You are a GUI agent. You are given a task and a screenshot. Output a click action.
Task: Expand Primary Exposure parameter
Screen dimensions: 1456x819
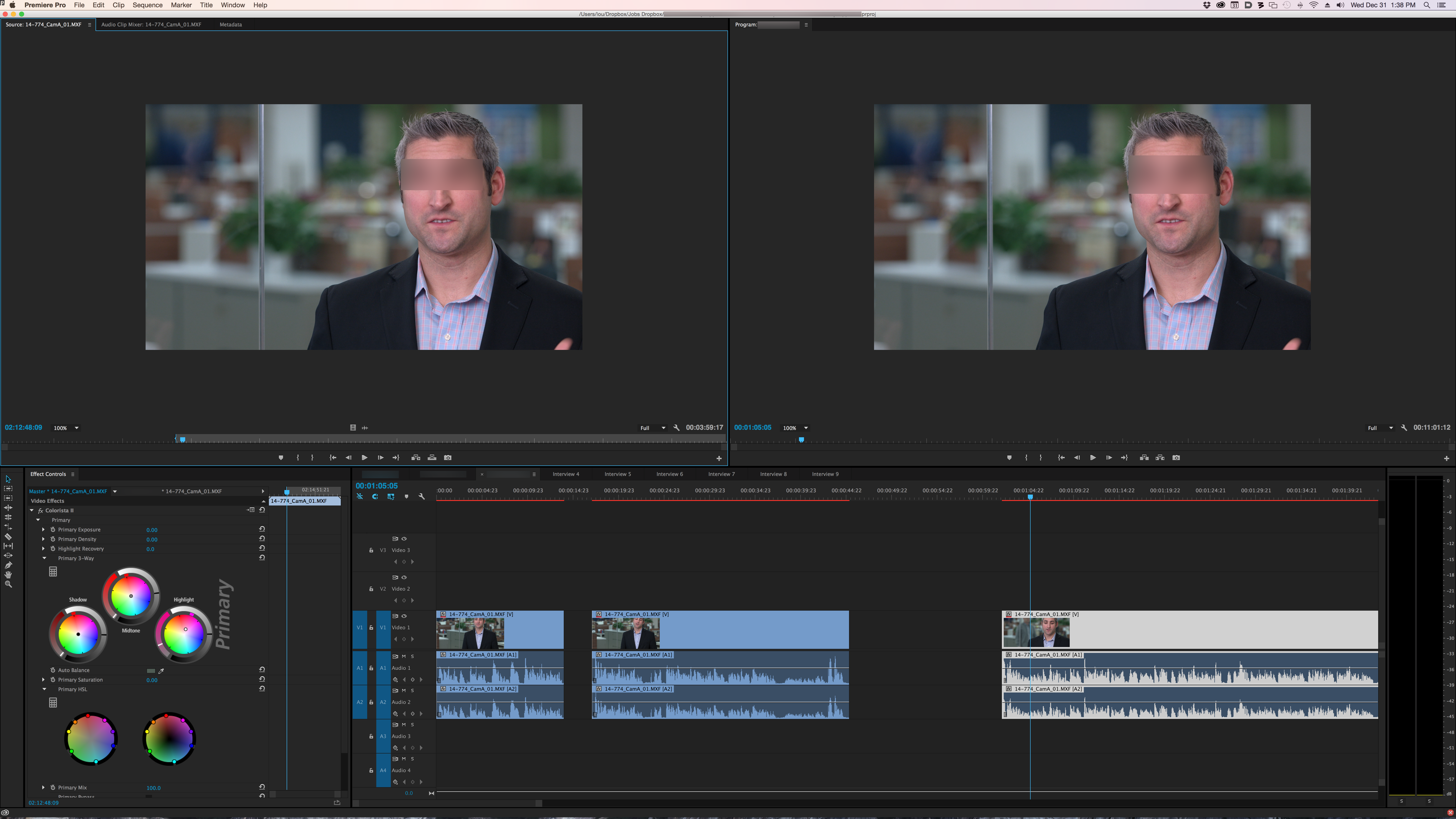(x=43, y=530)
